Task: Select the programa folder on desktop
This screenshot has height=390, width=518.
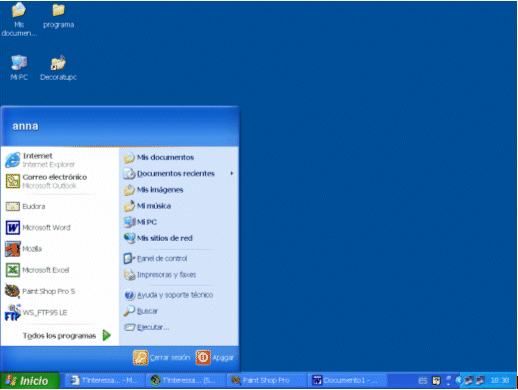Action: [59, 15]
